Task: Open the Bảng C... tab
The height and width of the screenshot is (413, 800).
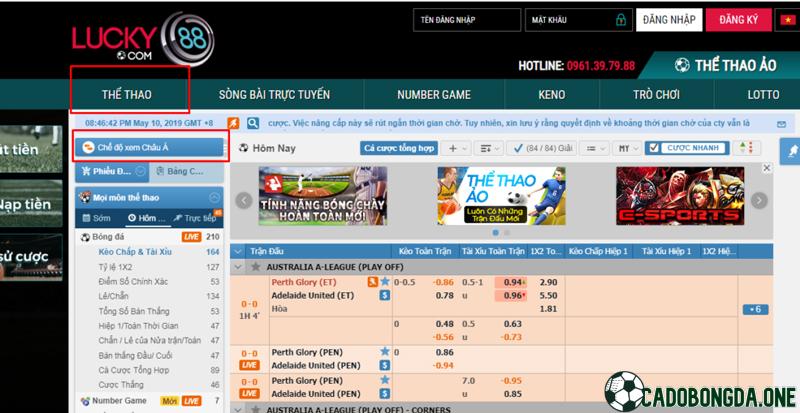Action: [186, 172]
